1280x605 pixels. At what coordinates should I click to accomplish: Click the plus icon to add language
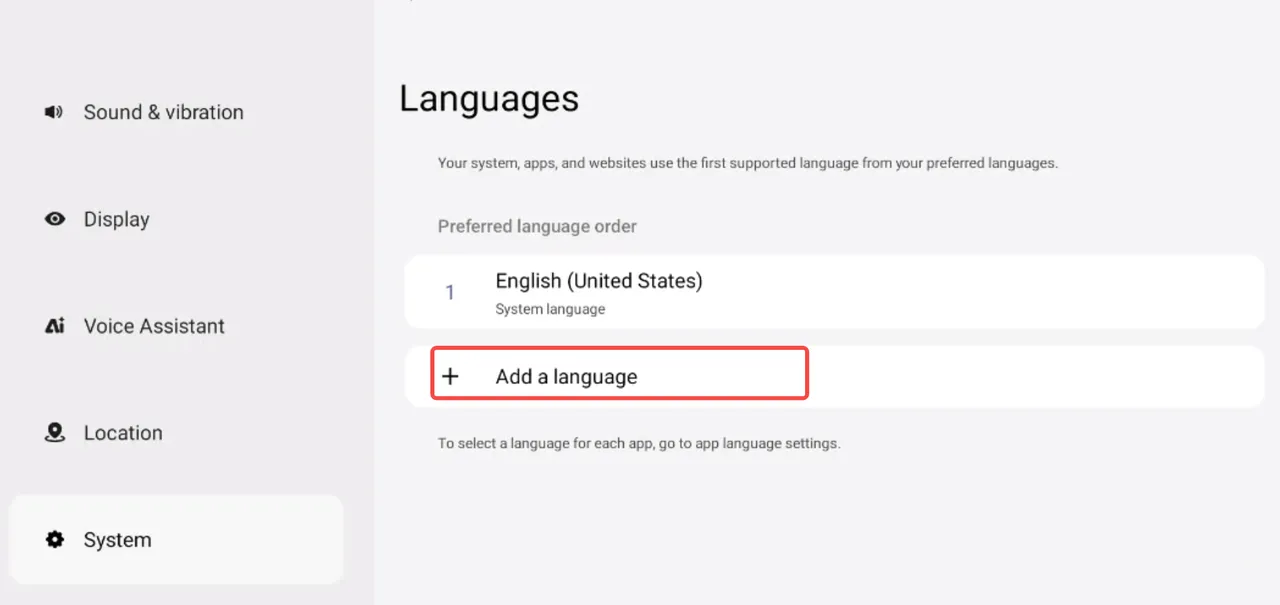pyautogui.click(x=450, y=377)
